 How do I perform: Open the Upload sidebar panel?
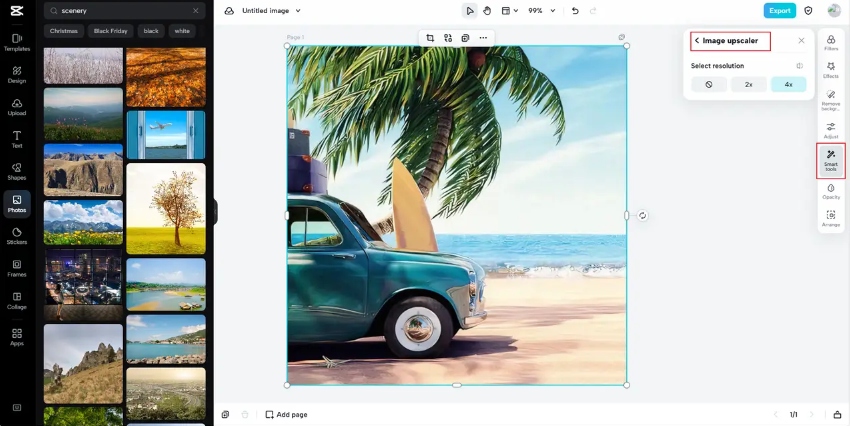(17, 107)
